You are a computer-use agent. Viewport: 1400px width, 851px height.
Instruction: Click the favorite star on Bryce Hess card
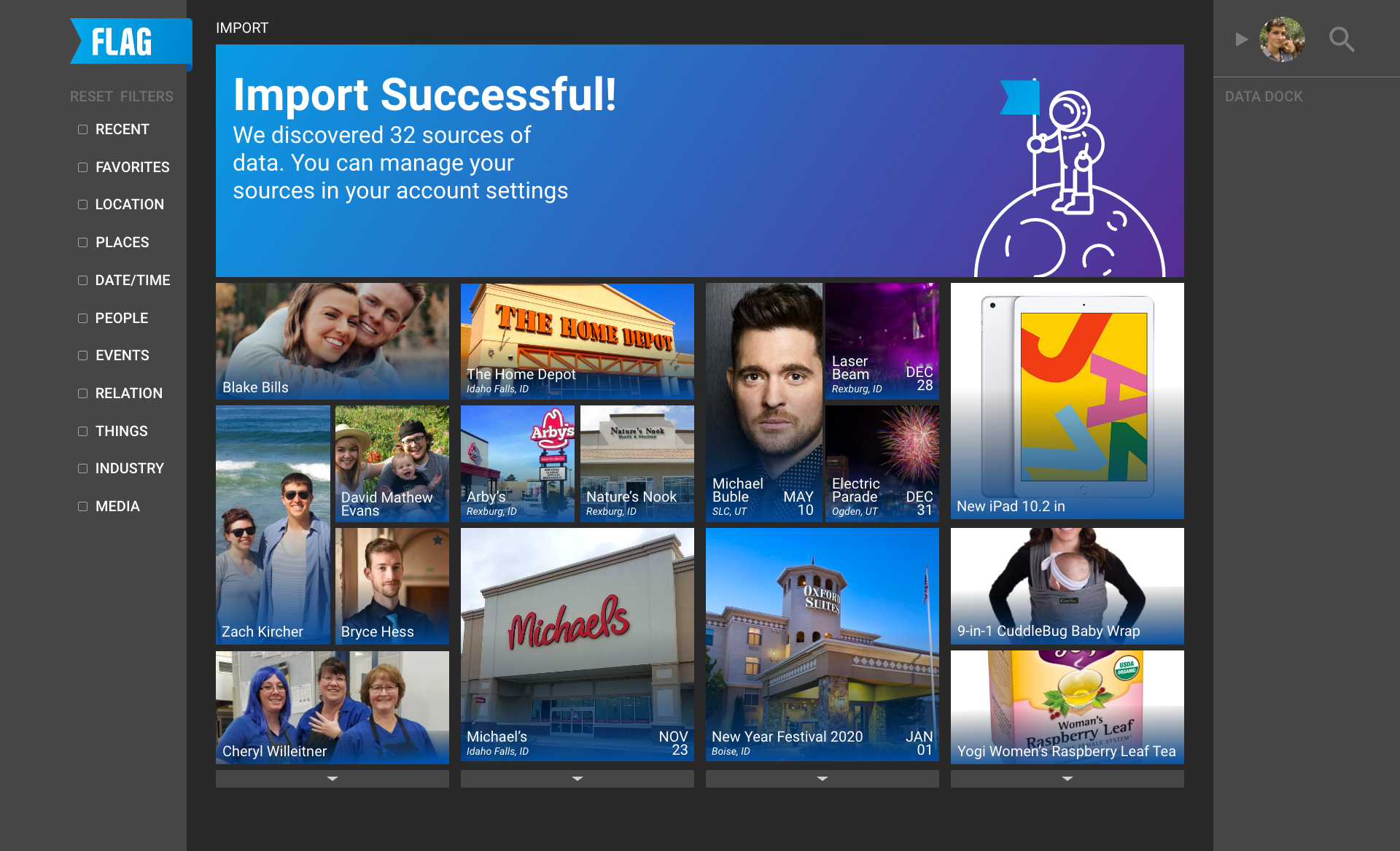click(437, 540)
